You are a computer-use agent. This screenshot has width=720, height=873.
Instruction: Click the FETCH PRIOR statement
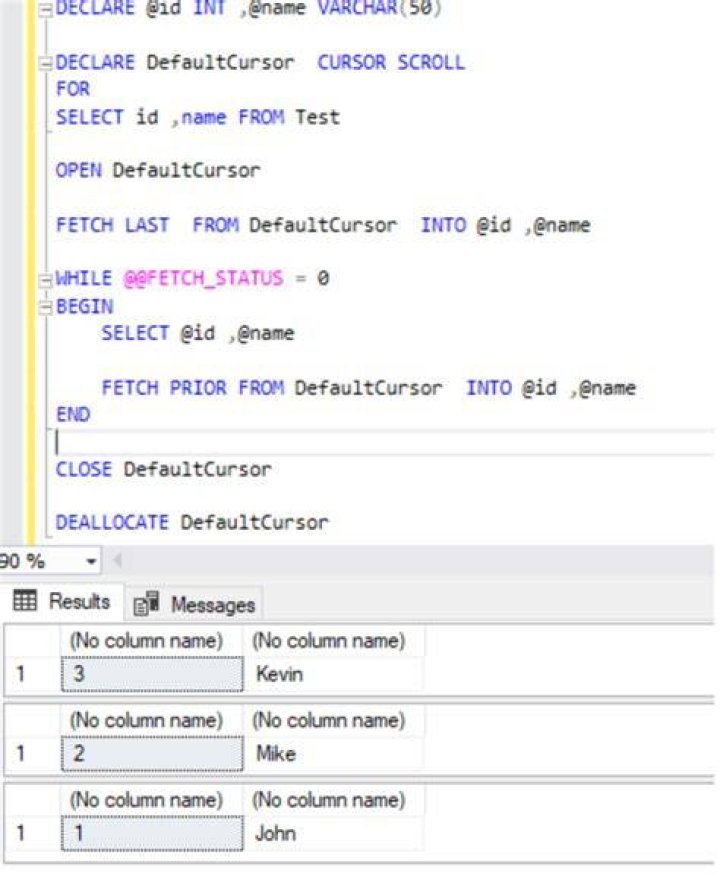(x=368, y=388)
